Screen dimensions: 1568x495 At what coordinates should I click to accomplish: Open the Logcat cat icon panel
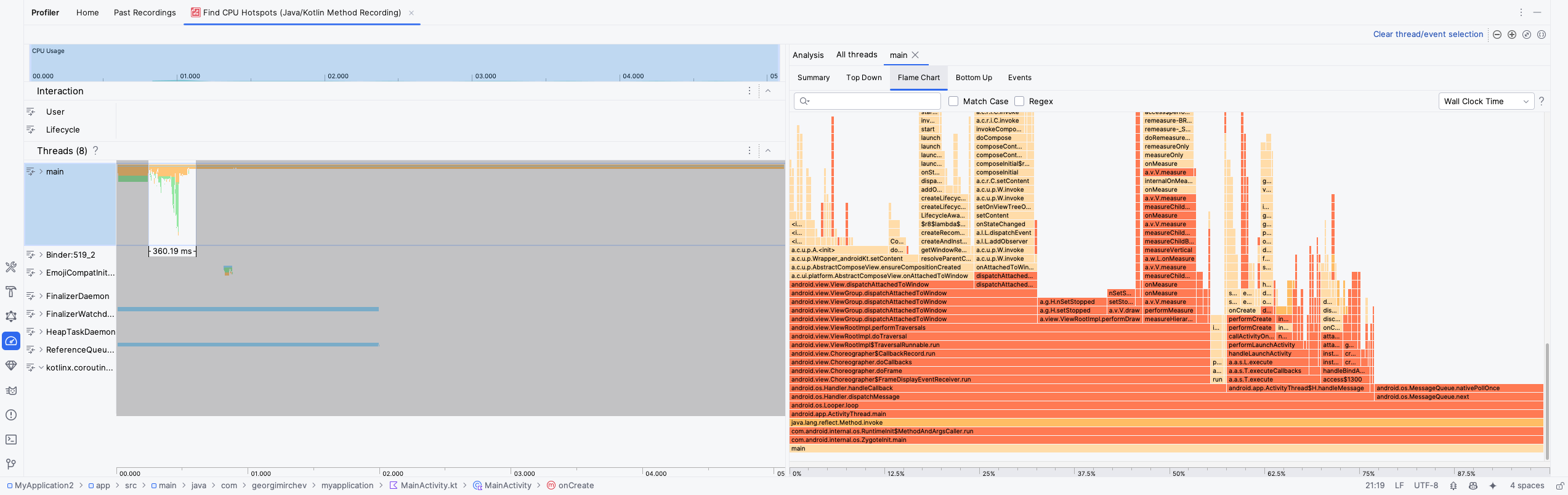[11, 390]
